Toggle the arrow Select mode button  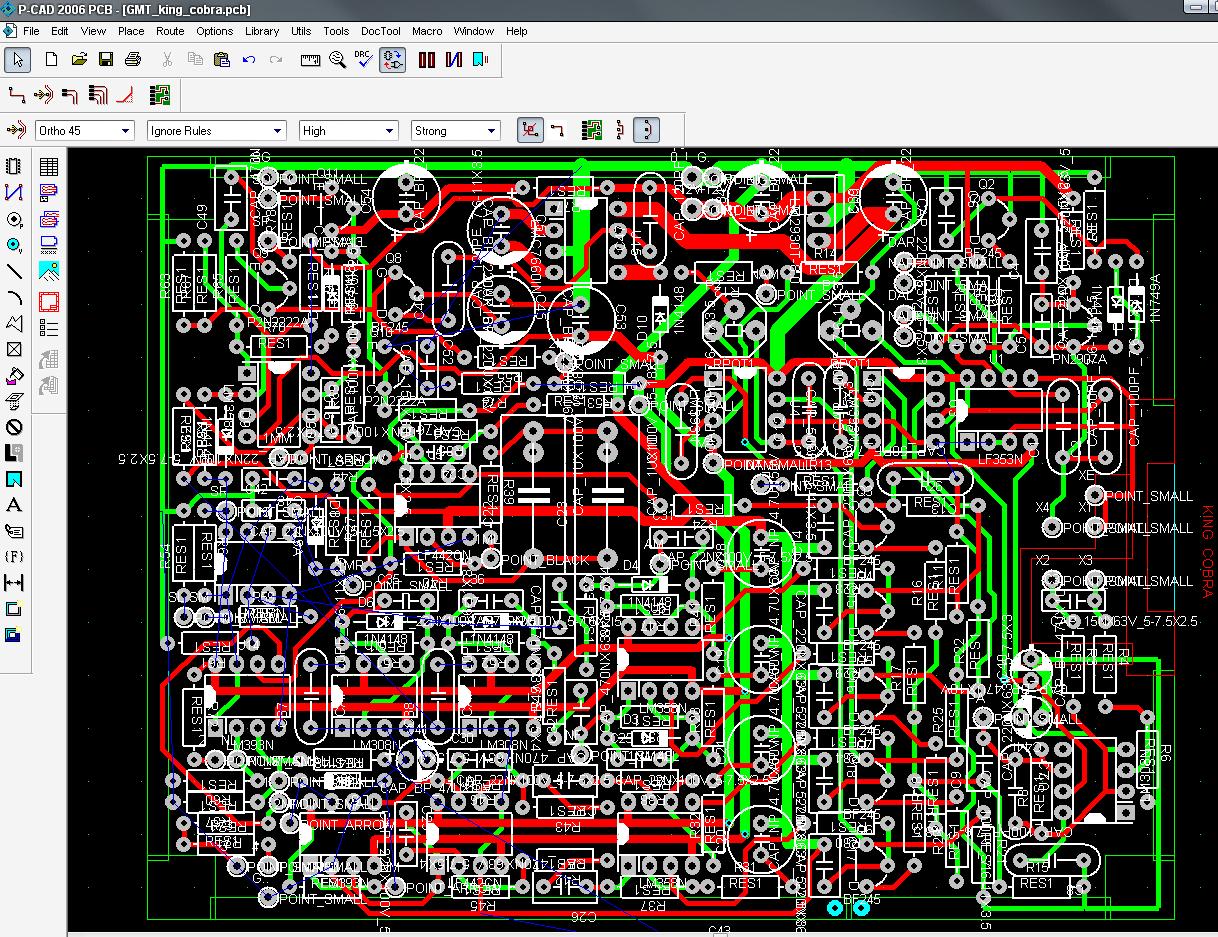pos(17,60)
